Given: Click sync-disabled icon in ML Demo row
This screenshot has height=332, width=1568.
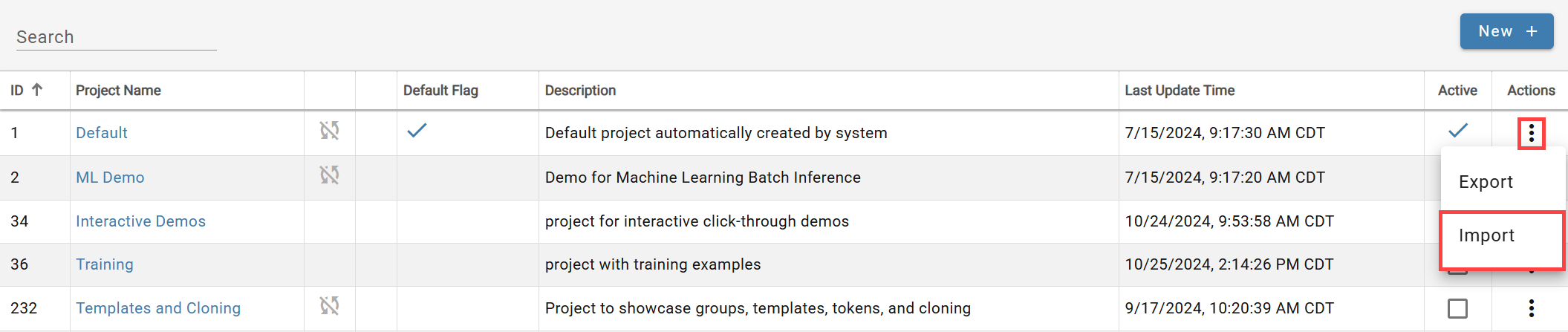Looking at the screenshot, I should pyautogui.click(x=330, y=175).
